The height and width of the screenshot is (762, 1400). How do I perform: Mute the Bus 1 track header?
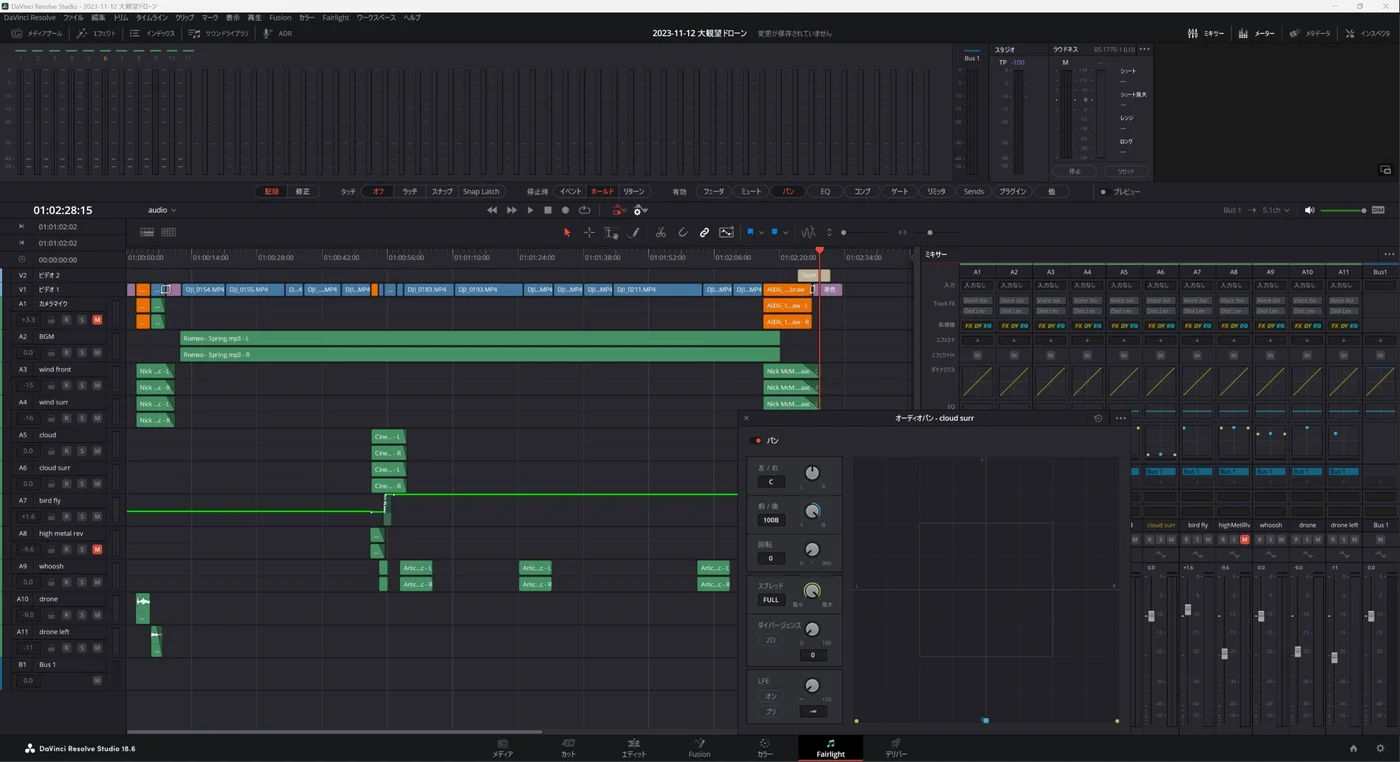point(97,680)
